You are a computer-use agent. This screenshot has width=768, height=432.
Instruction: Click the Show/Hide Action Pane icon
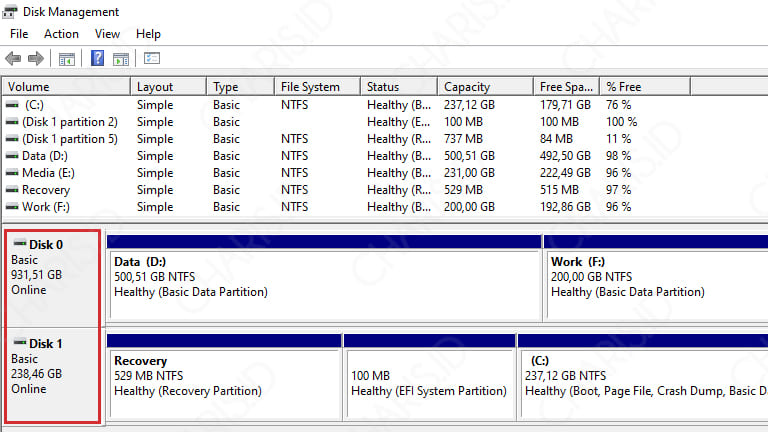pyautogui.click(x=120, y=59)
